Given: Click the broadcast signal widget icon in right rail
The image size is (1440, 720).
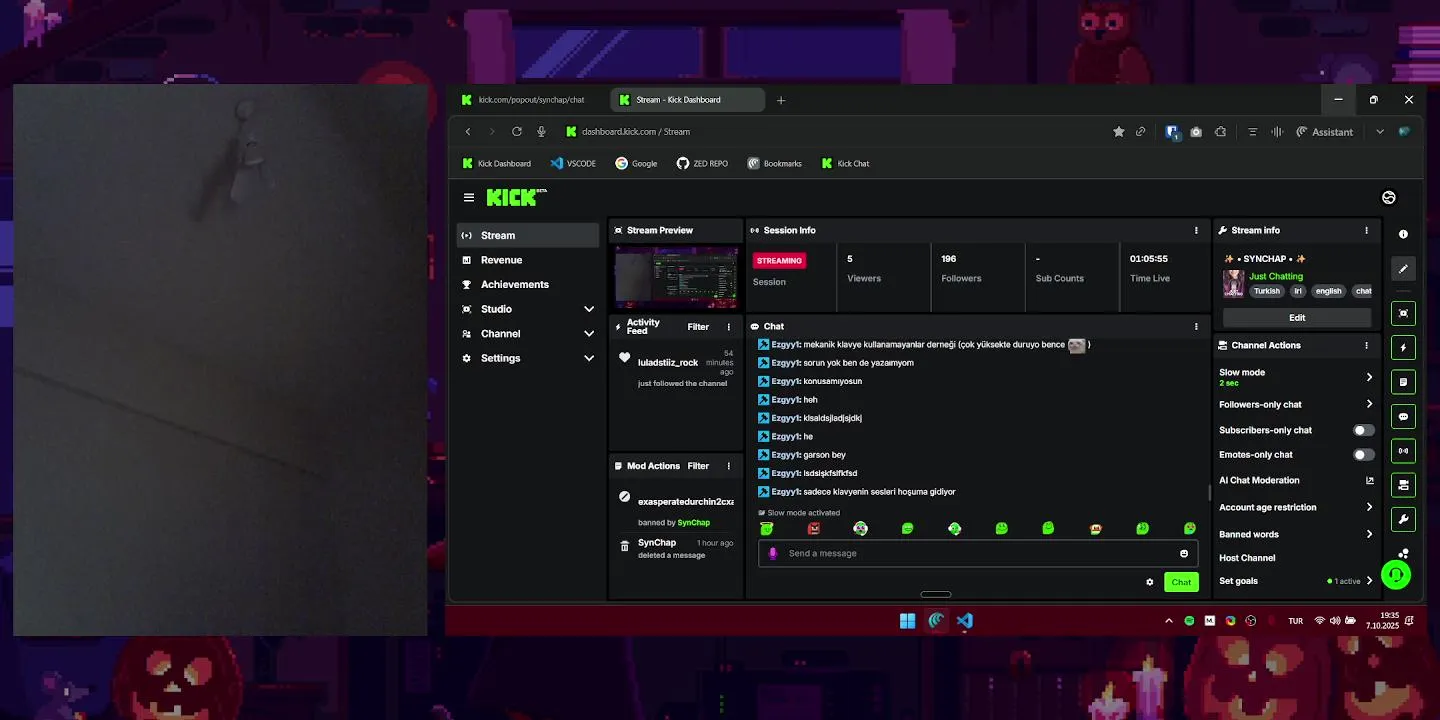Looking at the screenshot, I should click(x=1403, y=451).
